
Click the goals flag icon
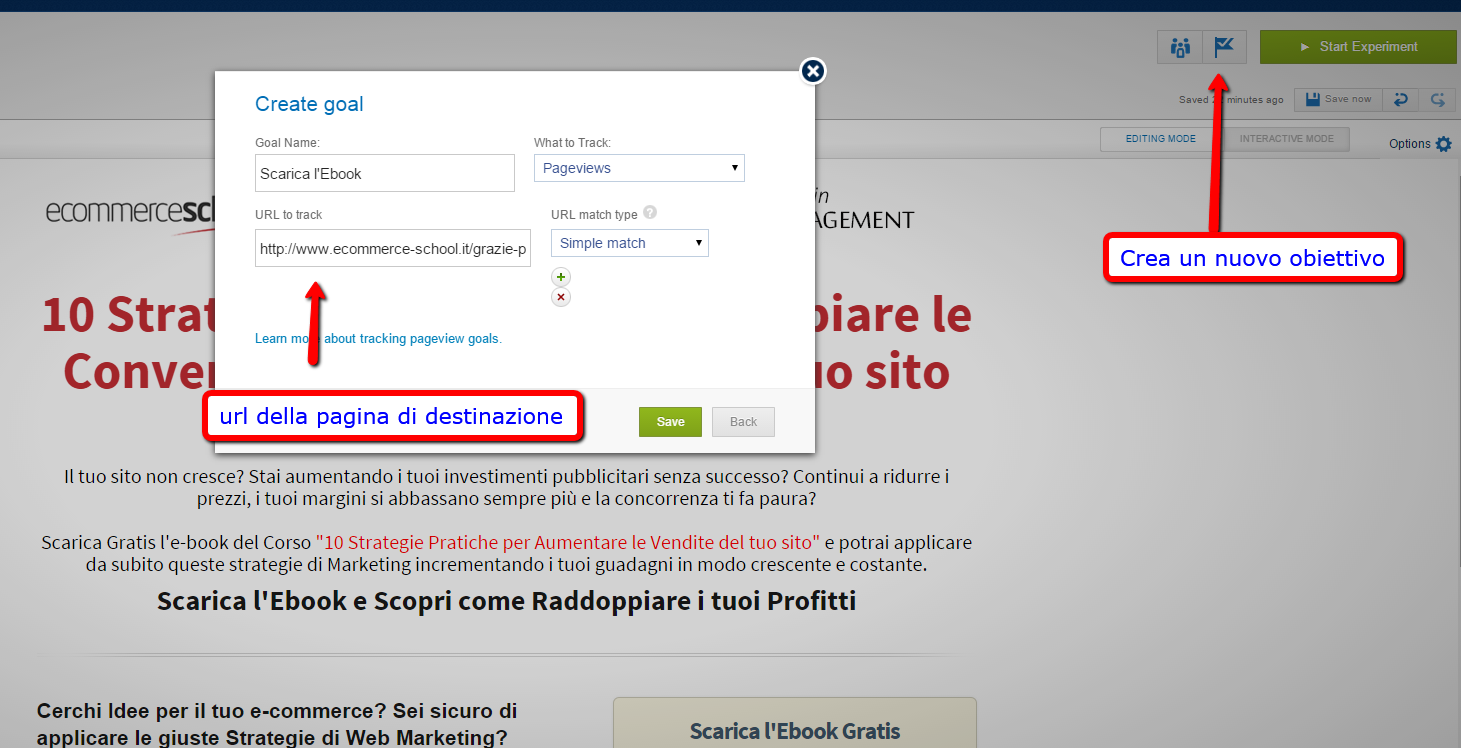click(1224, 47)
